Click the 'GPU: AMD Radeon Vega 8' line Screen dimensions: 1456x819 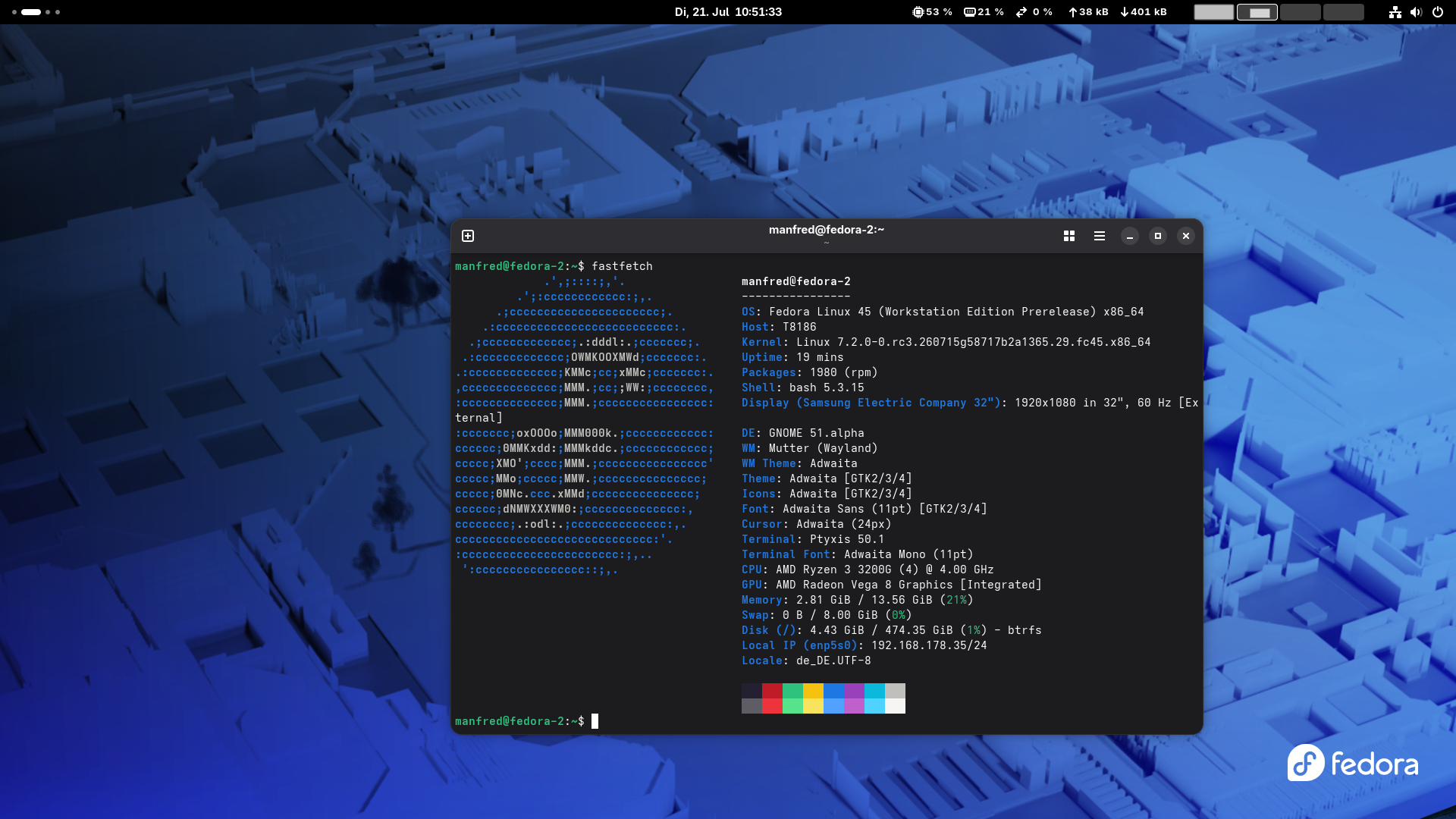(892, 585)
